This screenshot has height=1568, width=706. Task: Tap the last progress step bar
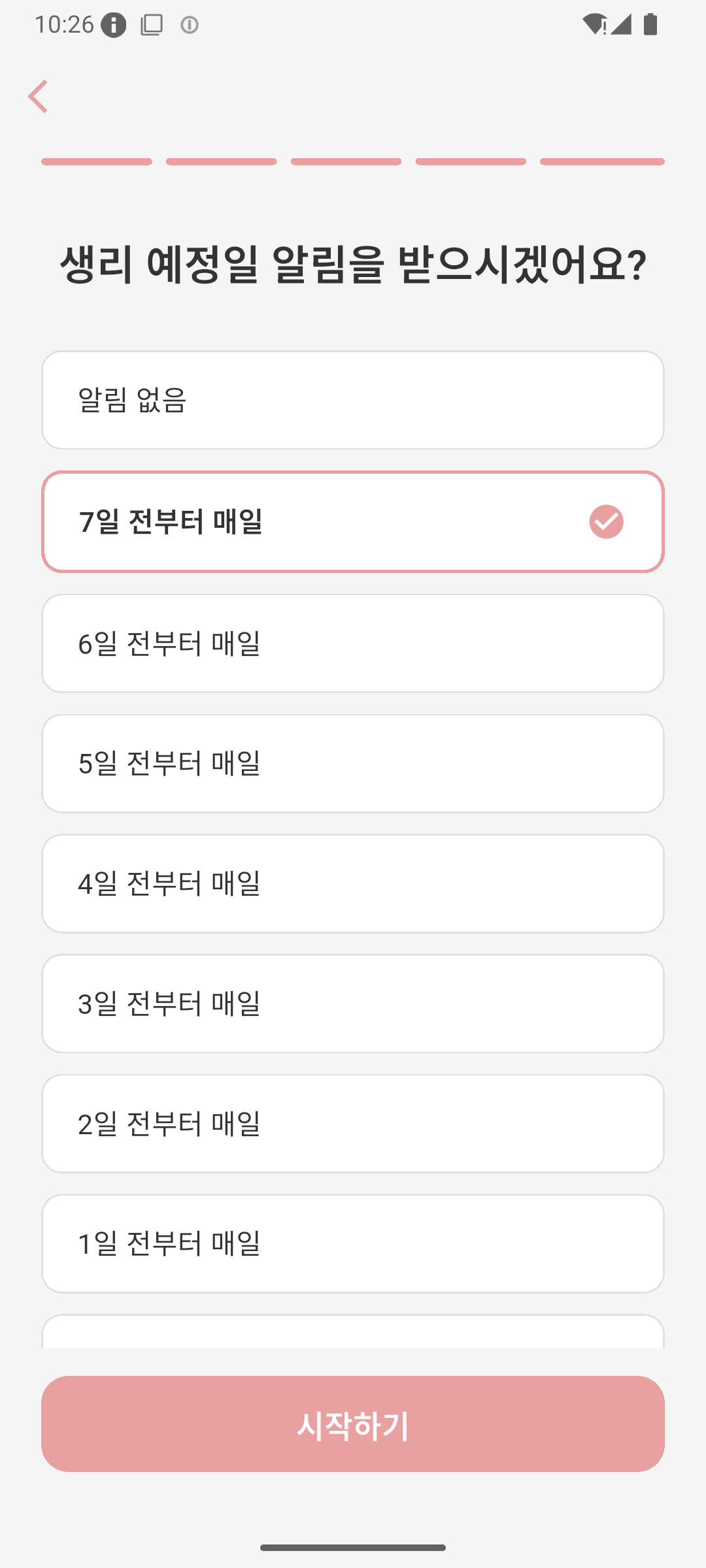[x=602, y=161]
